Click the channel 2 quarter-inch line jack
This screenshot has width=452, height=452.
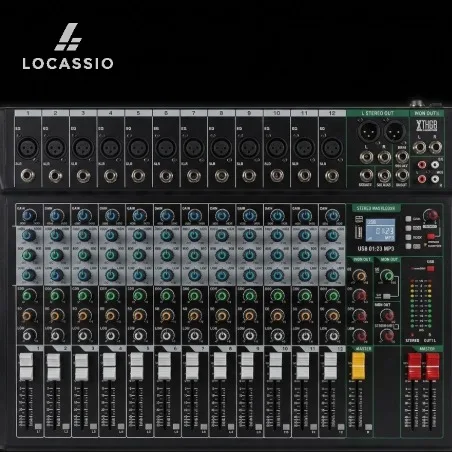tap(56, 176)
